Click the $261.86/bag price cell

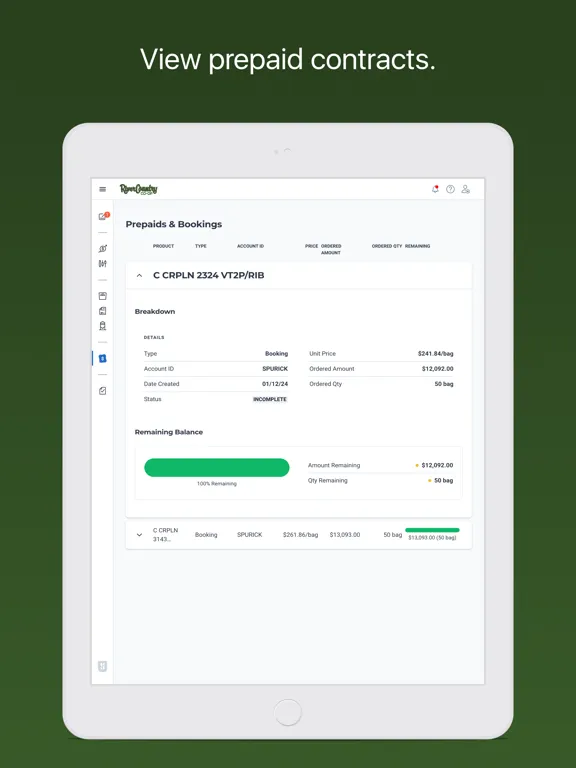pyautogui.click(x=300, y=535)
